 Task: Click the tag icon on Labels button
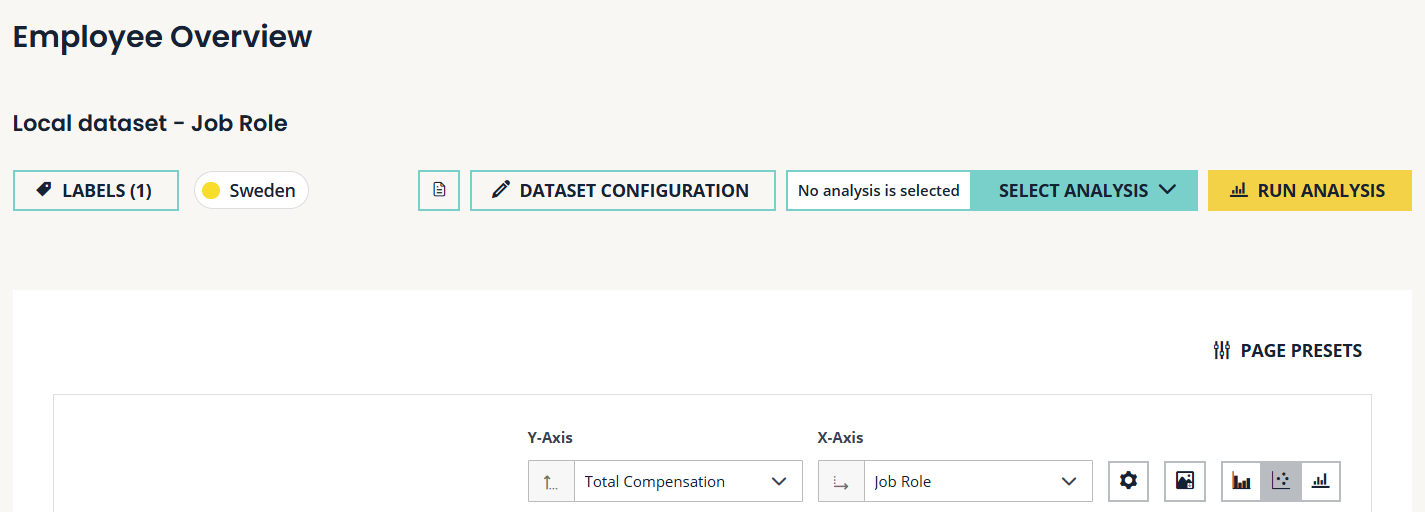point(44,190)
